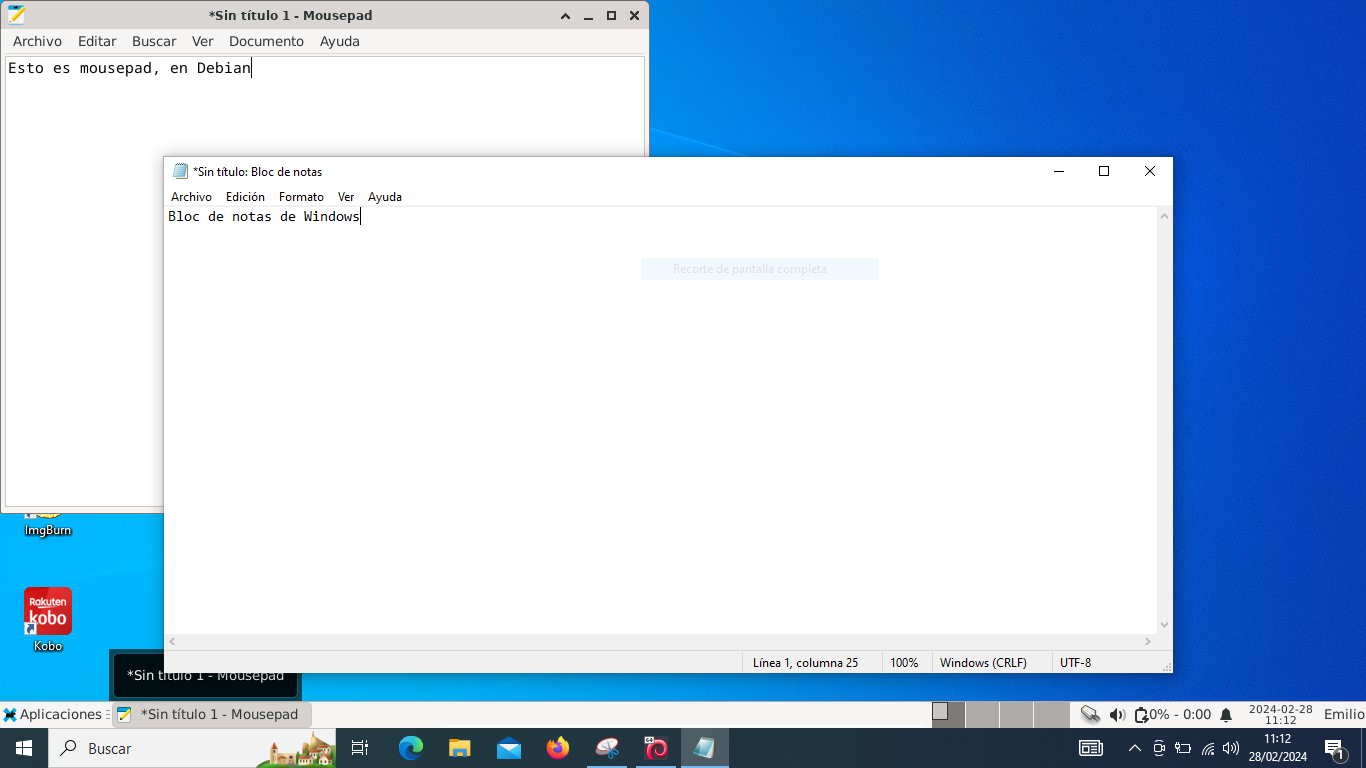1366x768 pixels.
Task: Open Ver menu in Bloc de notas
Action: (346, 197)
